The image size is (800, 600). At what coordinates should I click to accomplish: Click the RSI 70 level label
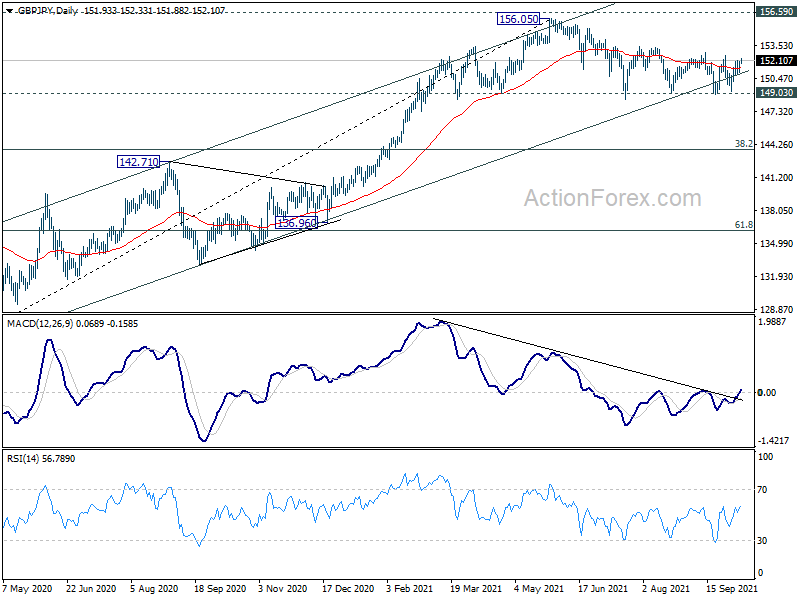762,490
